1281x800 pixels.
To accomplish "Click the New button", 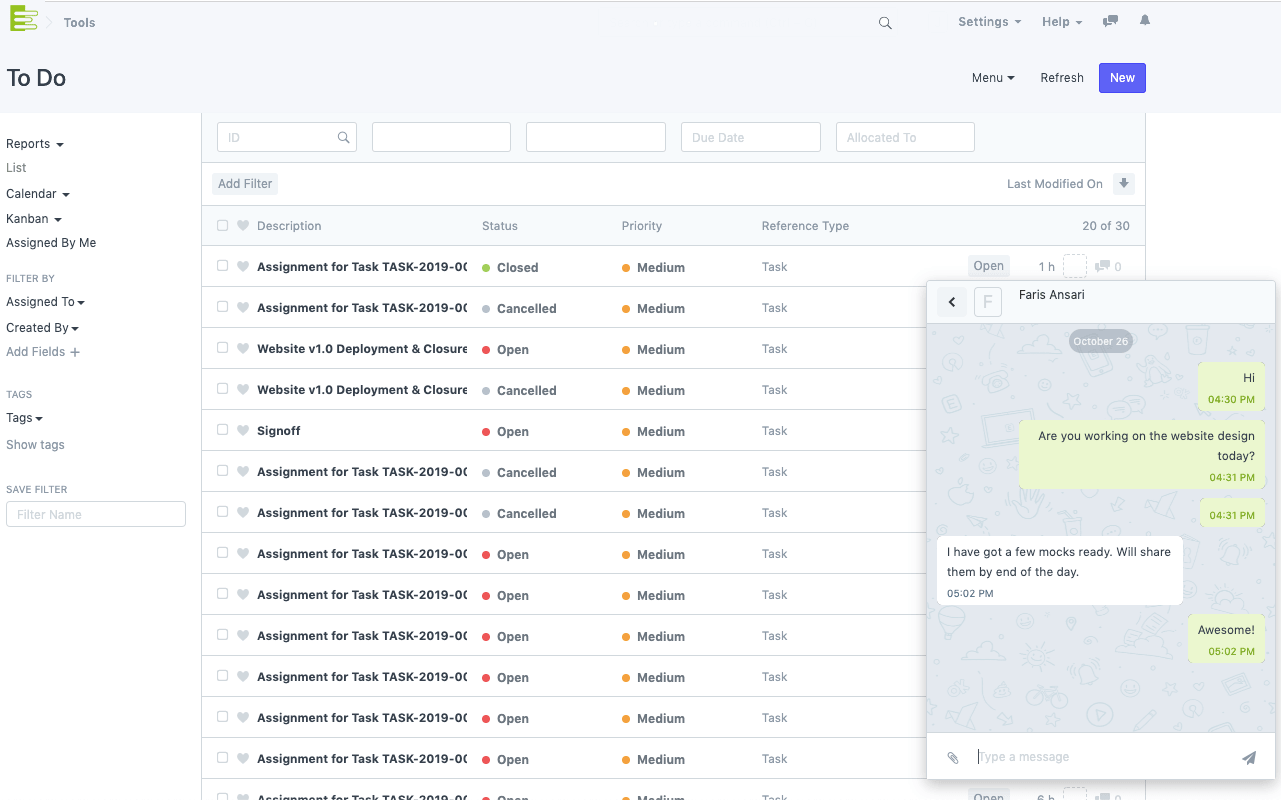I will 1122,78.
